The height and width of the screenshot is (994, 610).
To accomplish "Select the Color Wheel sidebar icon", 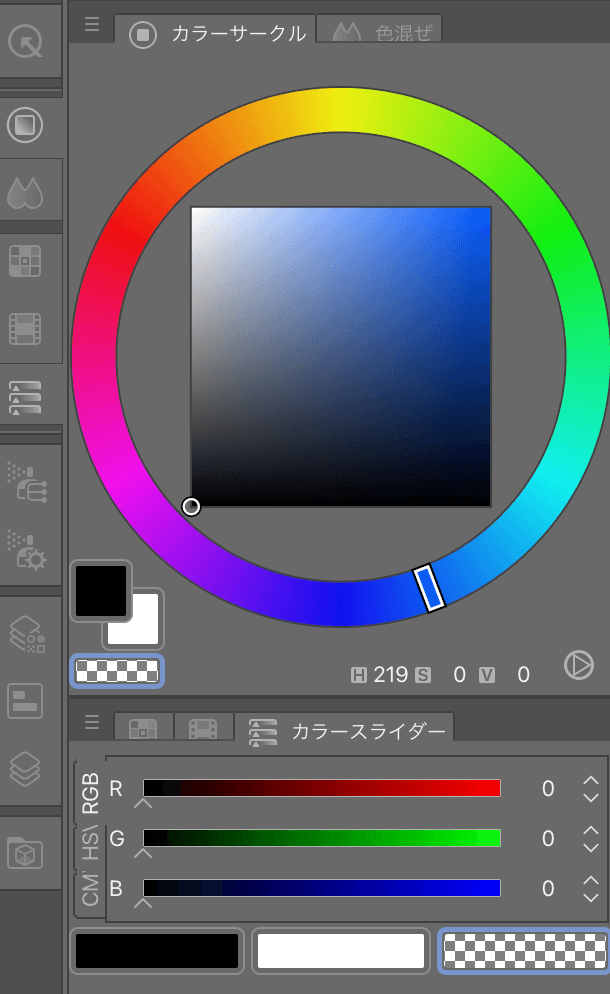I will point(25,125).
